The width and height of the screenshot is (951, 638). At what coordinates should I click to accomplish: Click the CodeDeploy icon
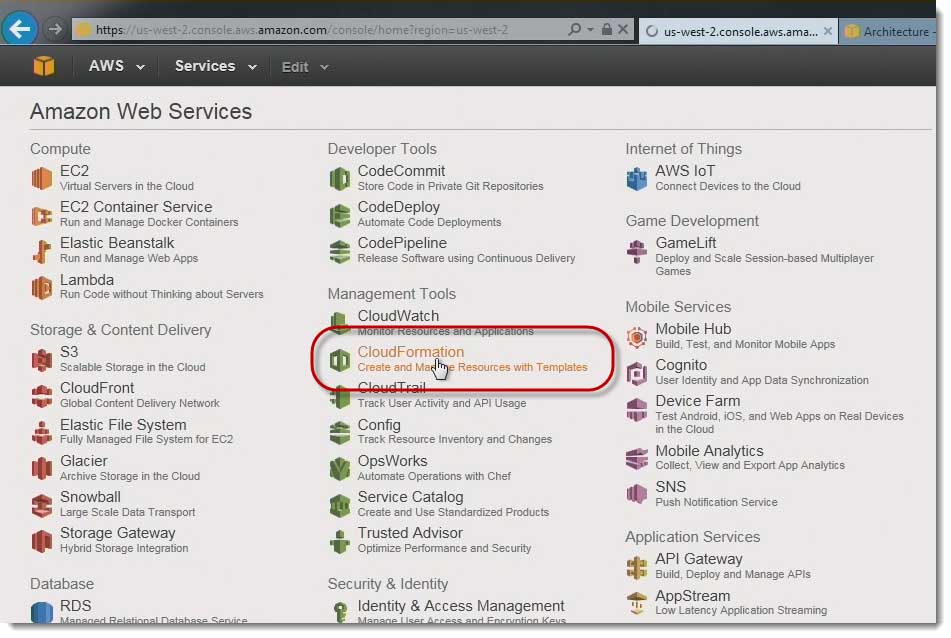340,215
